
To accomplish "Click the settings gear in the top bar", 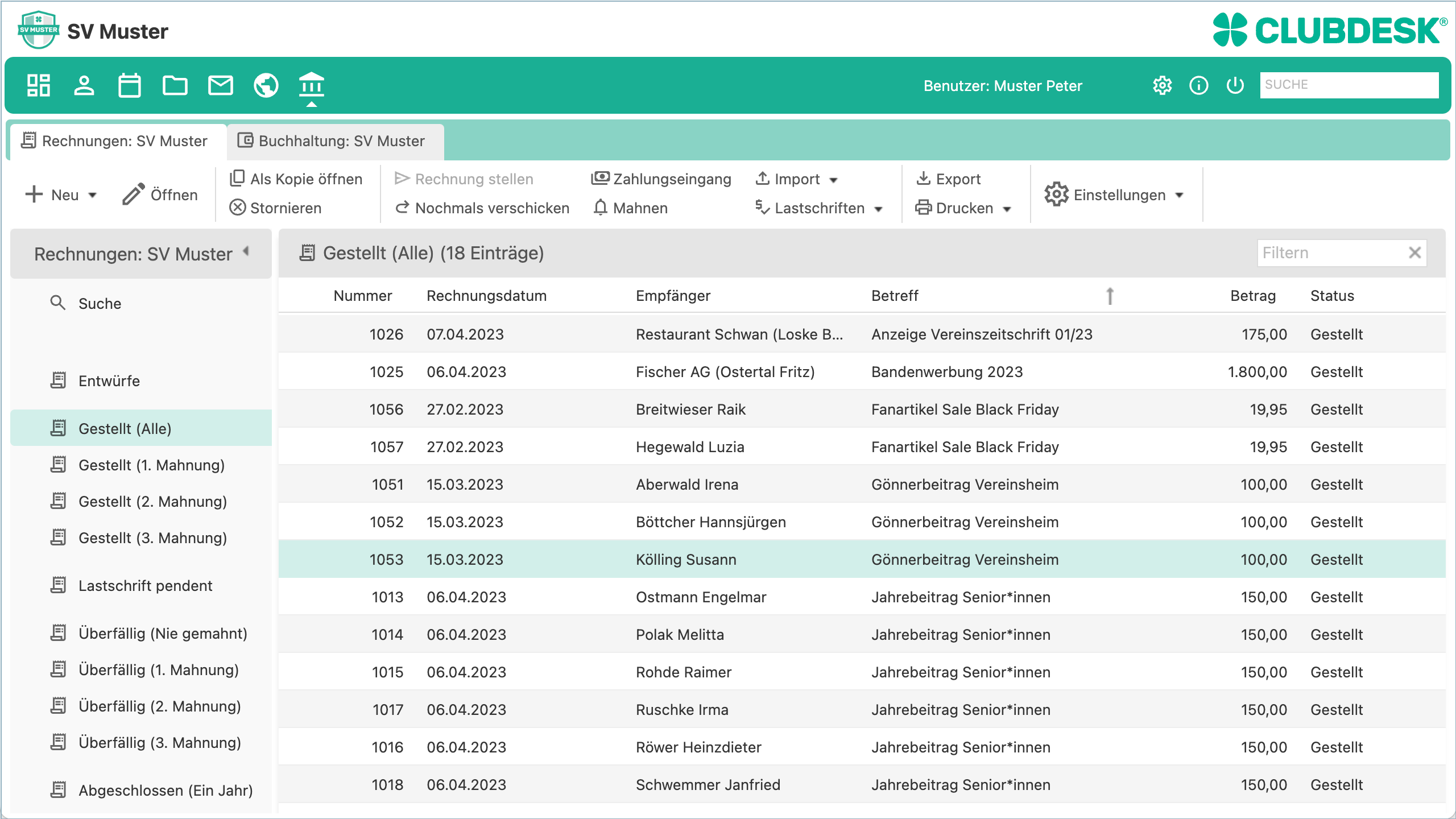I will click(x=1163, y=85).
